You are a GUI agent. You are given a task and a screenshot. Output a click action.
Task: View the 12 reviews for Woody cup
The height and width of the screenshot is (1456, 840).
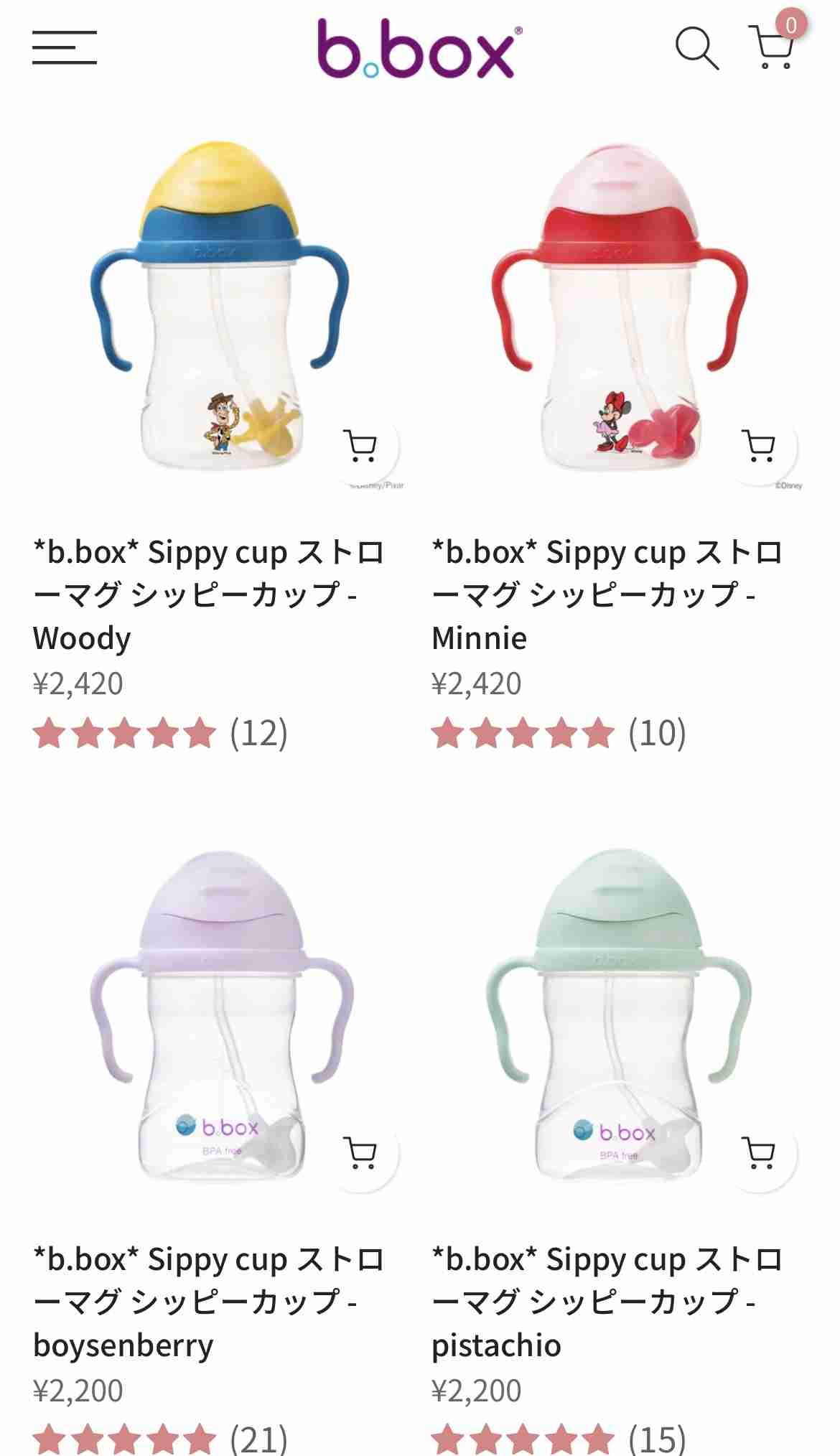click(161, 733)
